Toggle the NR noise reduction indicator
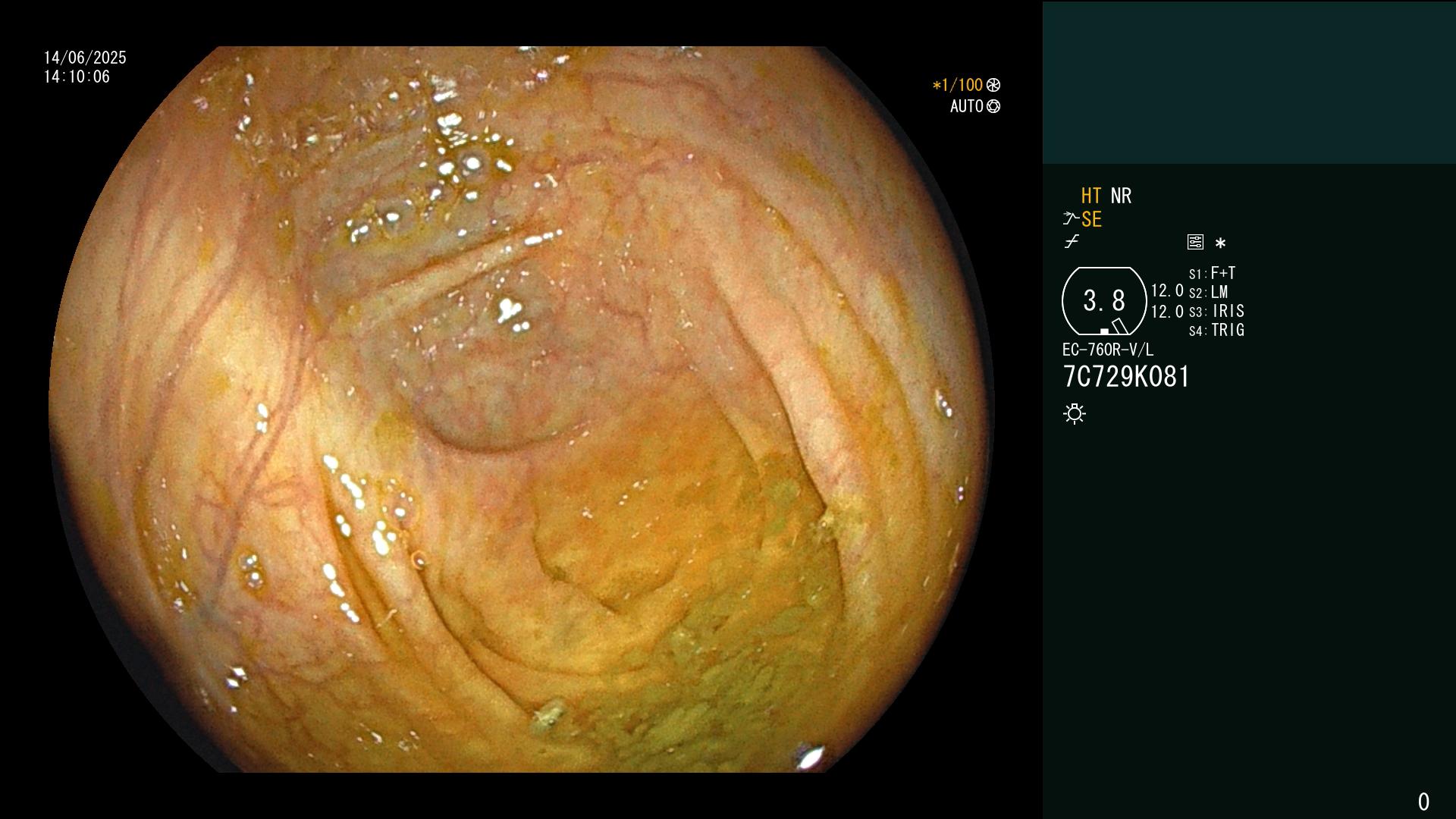This screenshot has height=819, width=1456. click(1121, 196)
